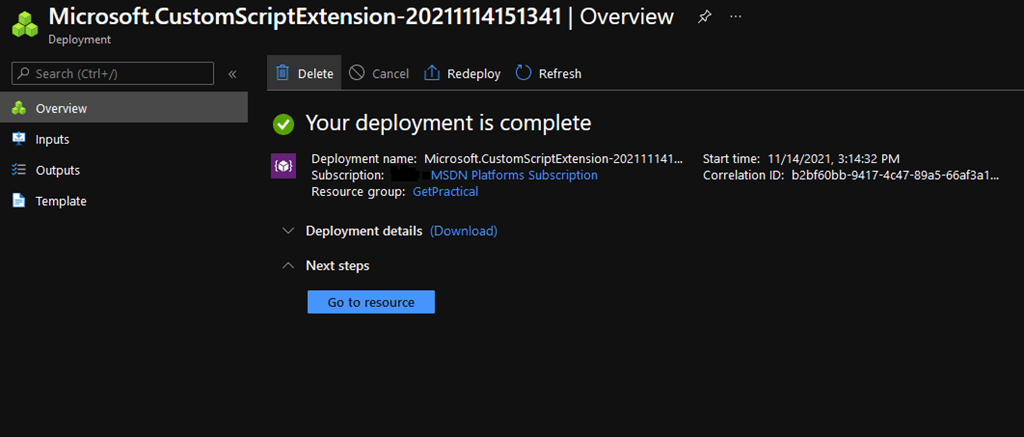Click the Go to resource button
Screen dimensions: 1024x437
[x=371, y=302]
